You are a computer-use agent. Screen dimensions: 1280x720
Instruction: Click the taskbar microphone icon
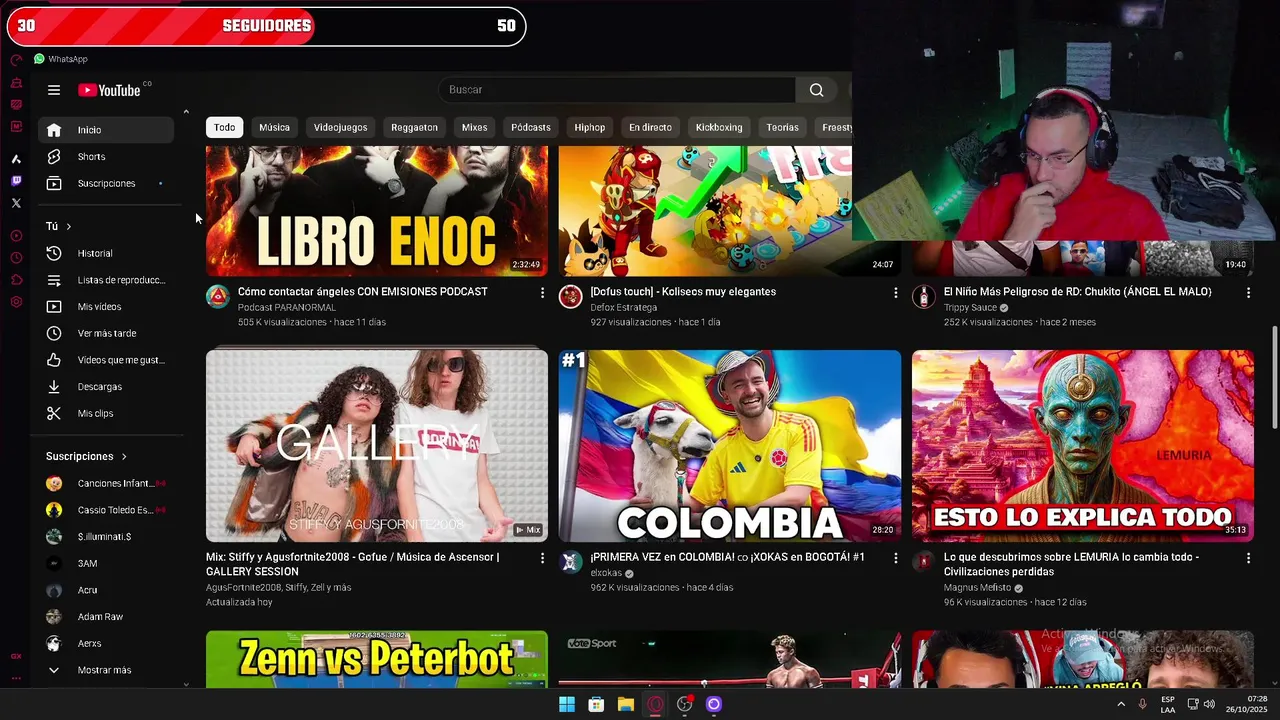(1142, 704)
